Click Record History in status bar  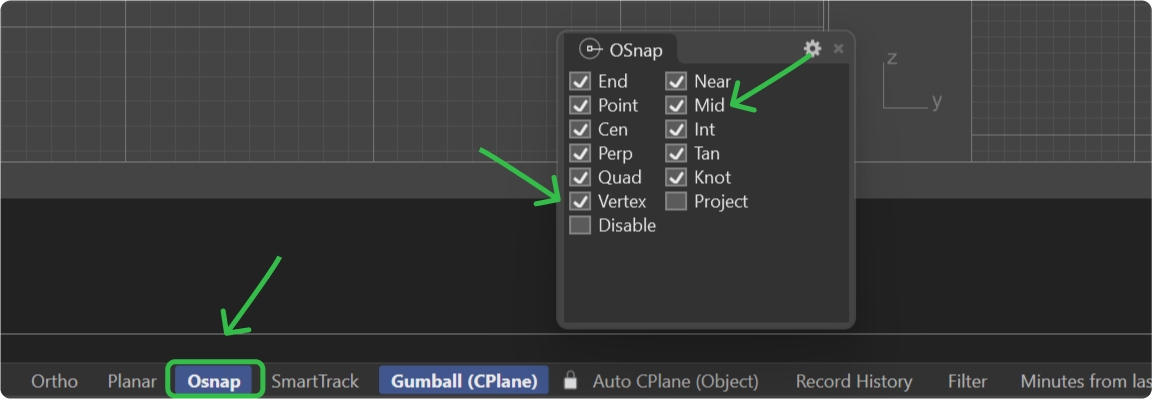click(x=854, y=381)
